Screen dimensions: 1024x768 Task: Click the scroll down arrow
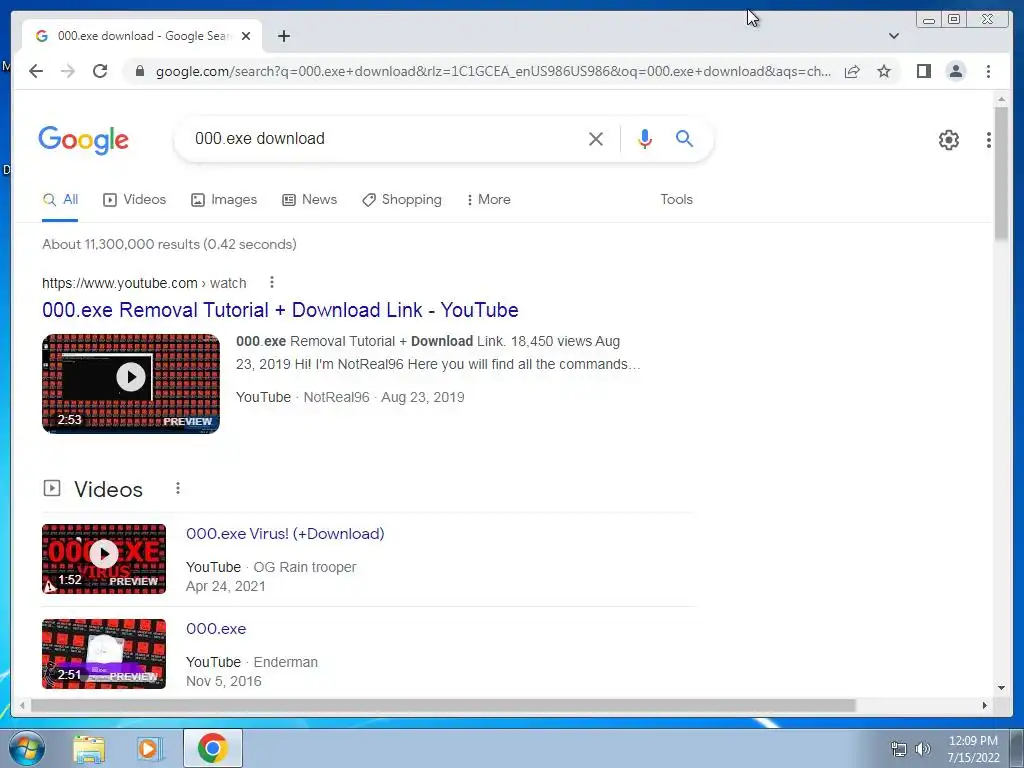click(x=1001, y=688)
